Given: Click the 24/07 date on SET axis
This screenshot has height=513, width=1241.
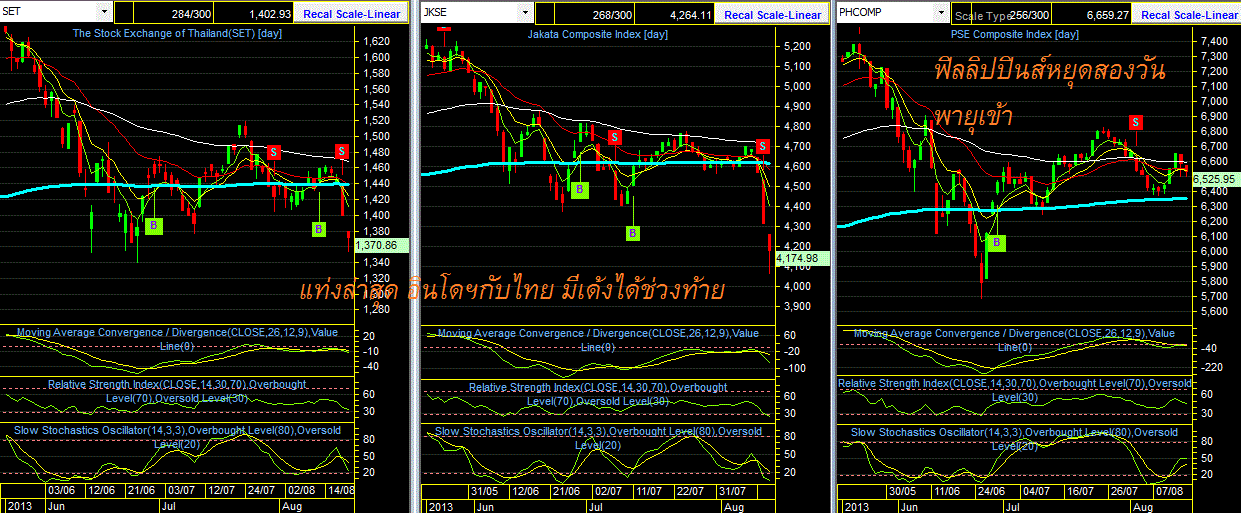Looking at the screenshot, I should (x=261, y=490).
